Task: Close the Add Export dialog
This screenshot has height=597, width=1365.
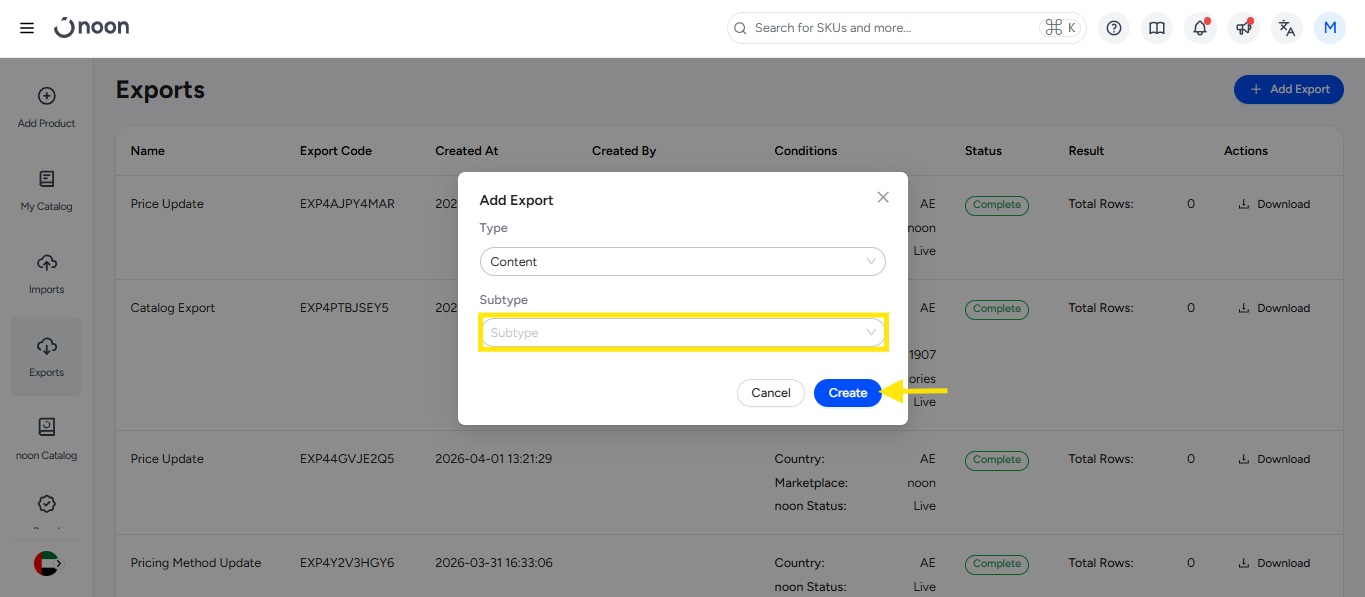Action: click(883, 197)
